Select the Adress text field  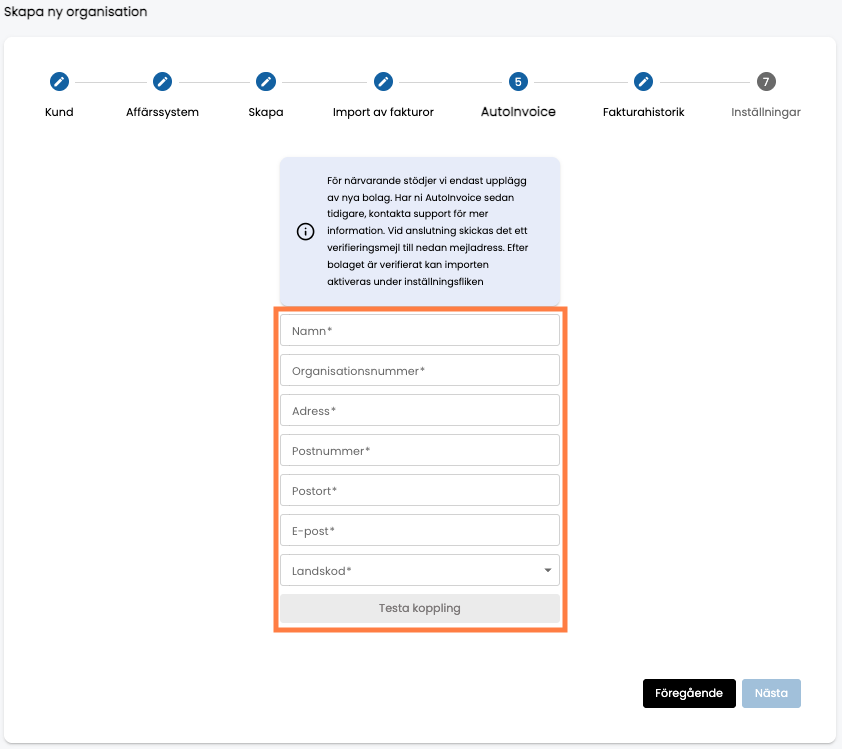coord(420,410)
